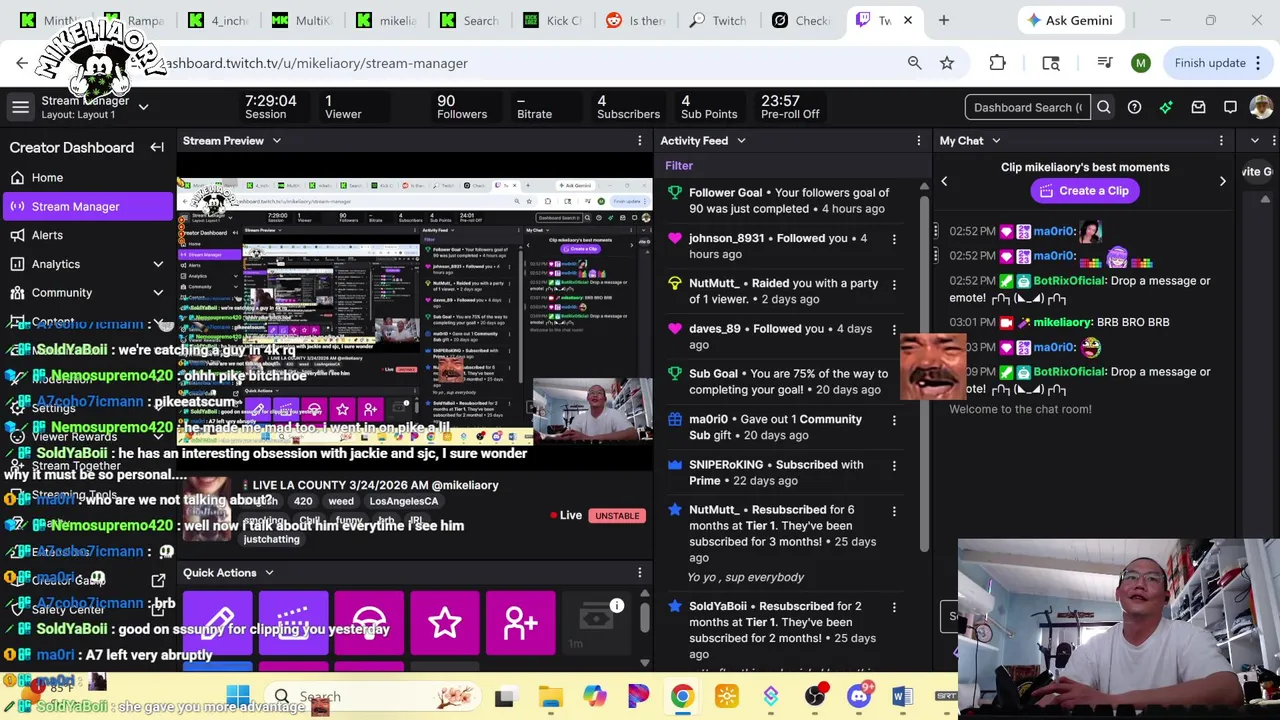Click the dashboard search magnifier button
1280x720 pixels.
coord(1103,107)
